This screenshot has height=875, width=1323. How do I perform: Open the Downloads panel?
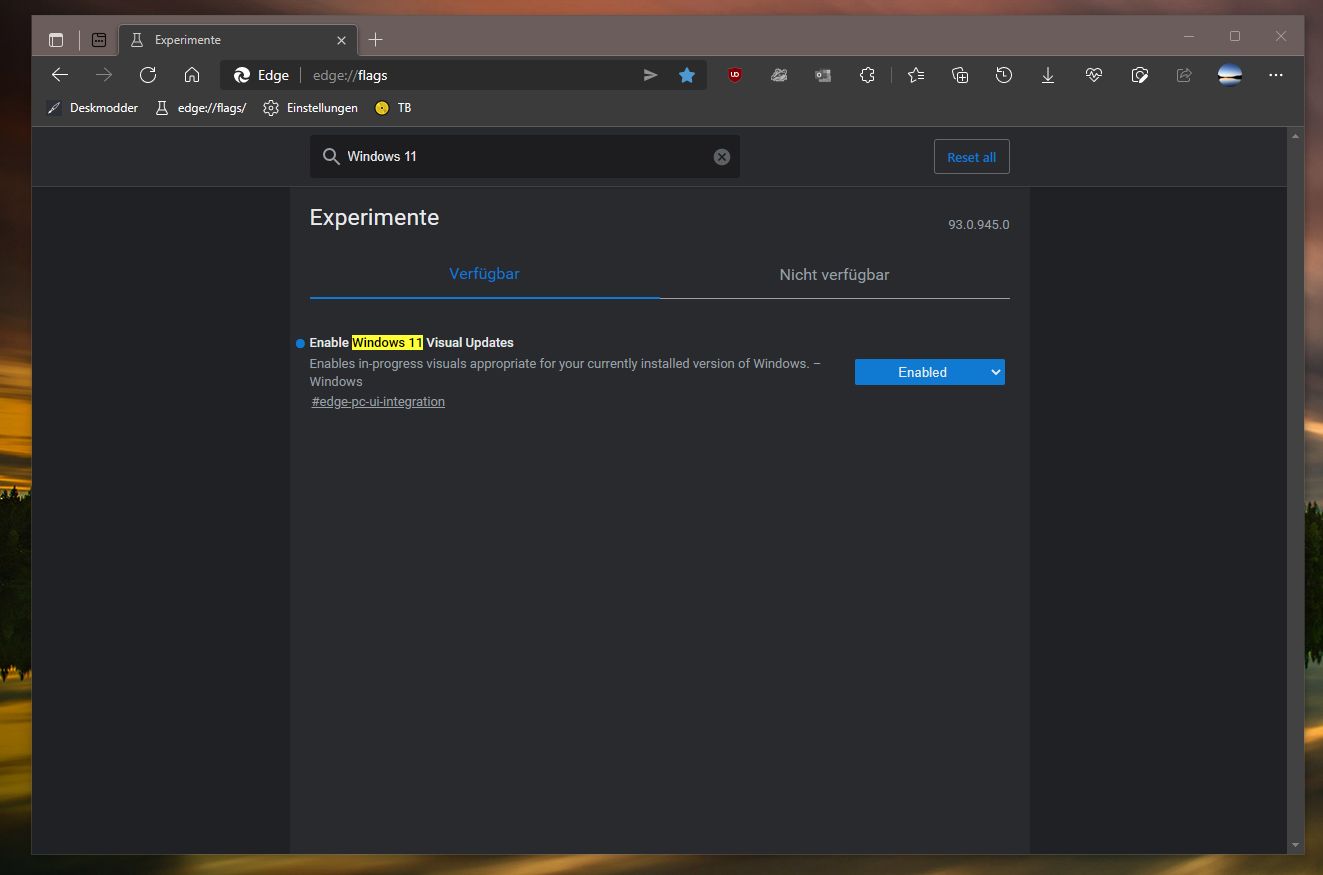[1048, 75]
